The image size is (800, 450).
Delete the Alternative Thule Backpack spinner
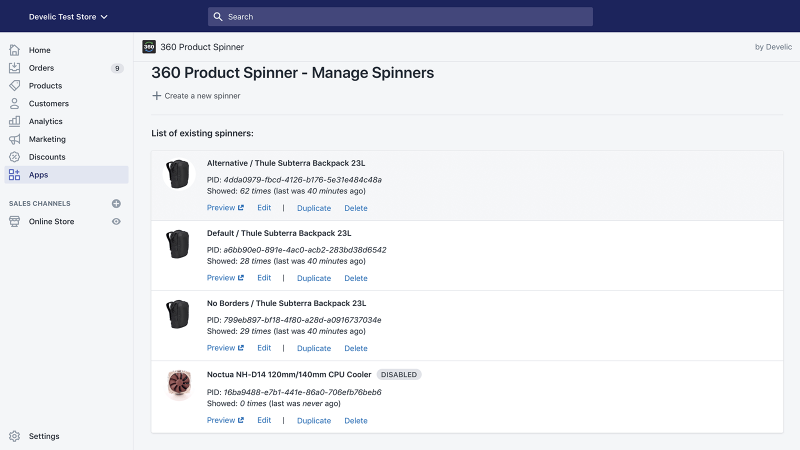point(356,208)
